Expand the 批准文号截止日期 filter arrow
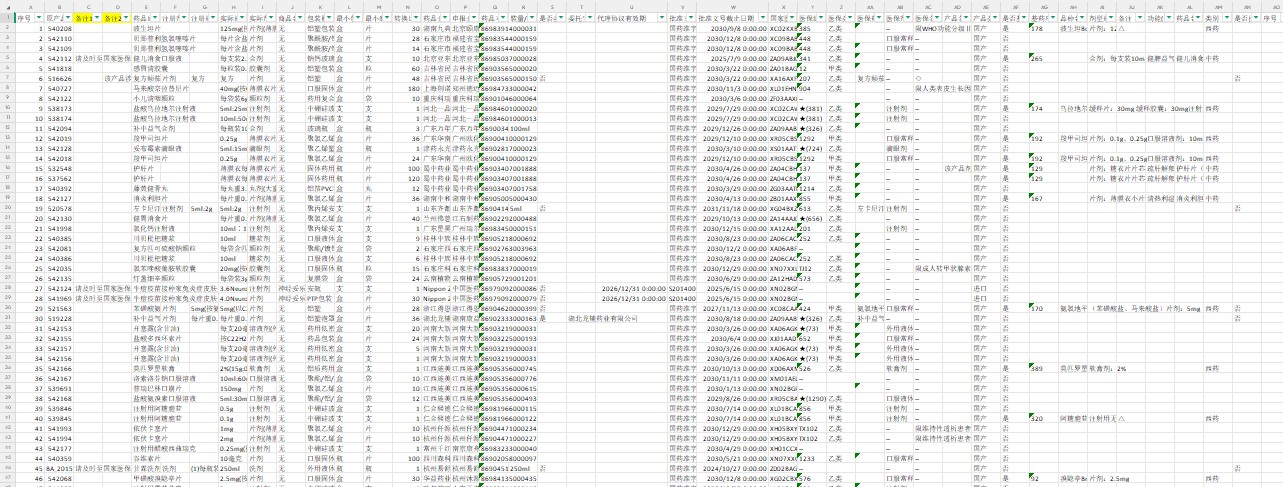Screen dimensions: 1283x487 pyautogui.click(x=764, y=19)
